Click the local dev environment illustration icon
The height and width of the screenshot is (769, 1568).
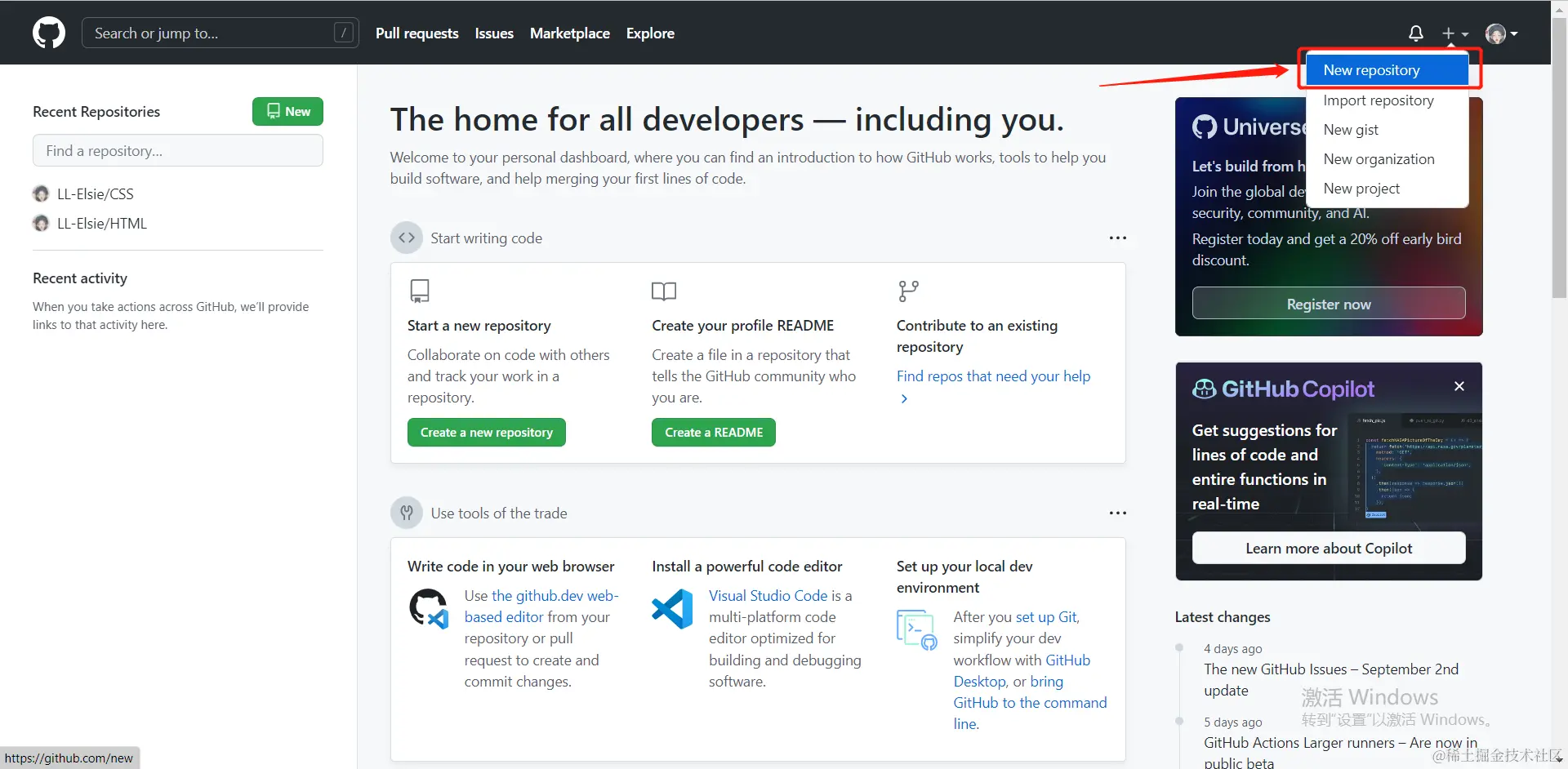[x=916, y=629]
